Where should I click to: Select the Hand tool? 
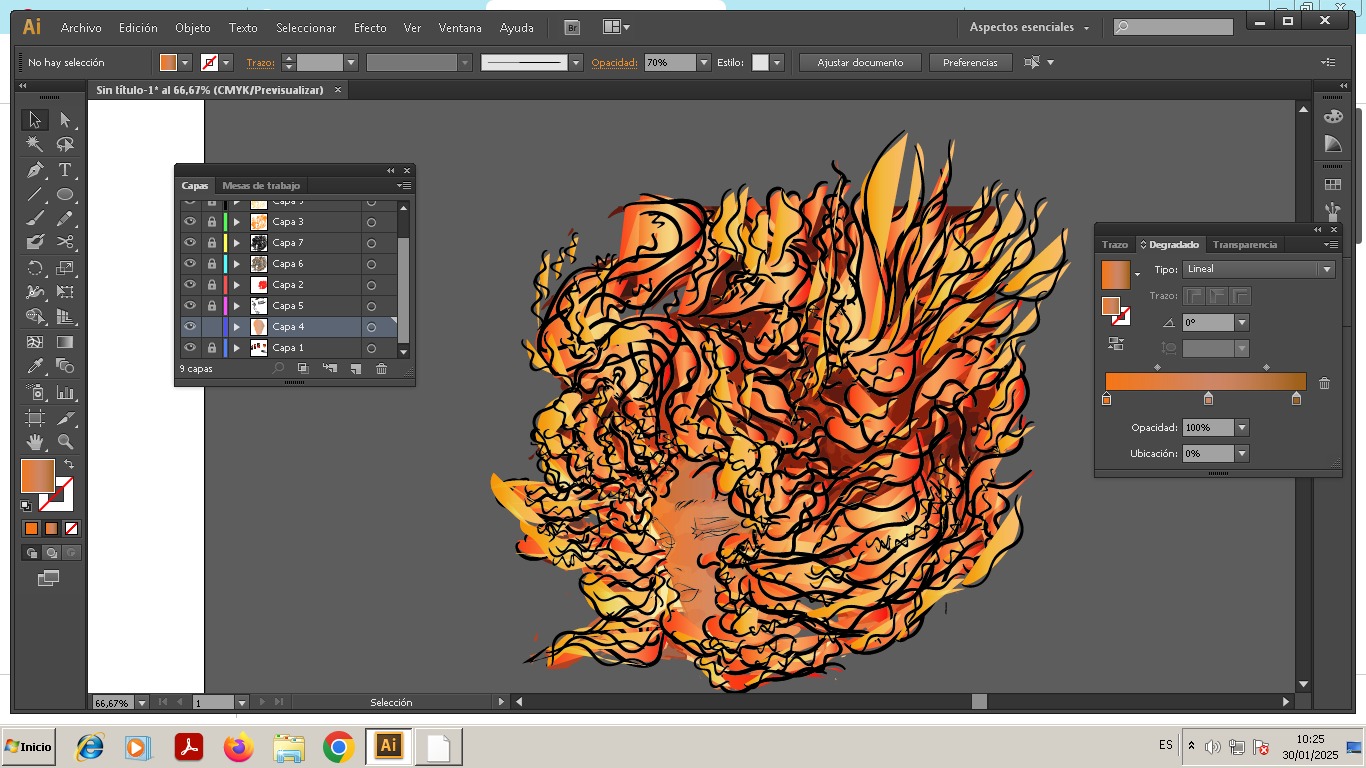[x=35, y=441]
